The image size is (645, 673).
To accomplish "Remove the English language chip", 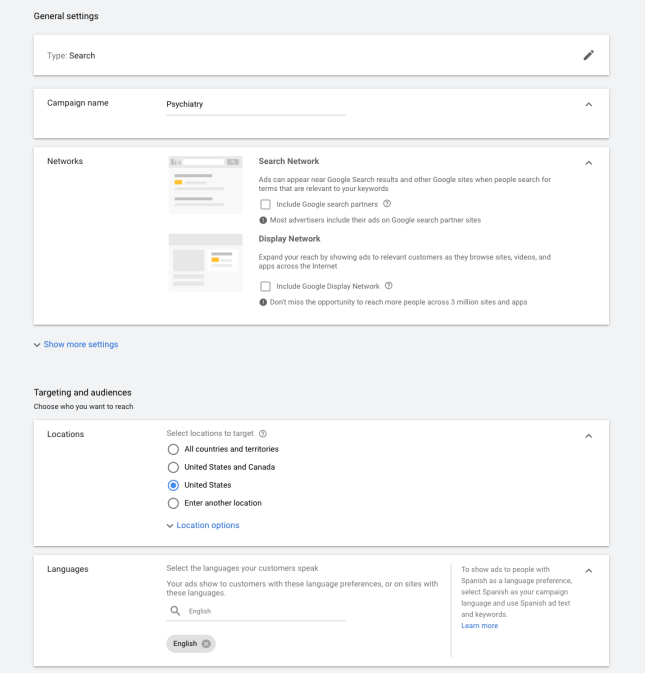I will click(x=206, y=643).
